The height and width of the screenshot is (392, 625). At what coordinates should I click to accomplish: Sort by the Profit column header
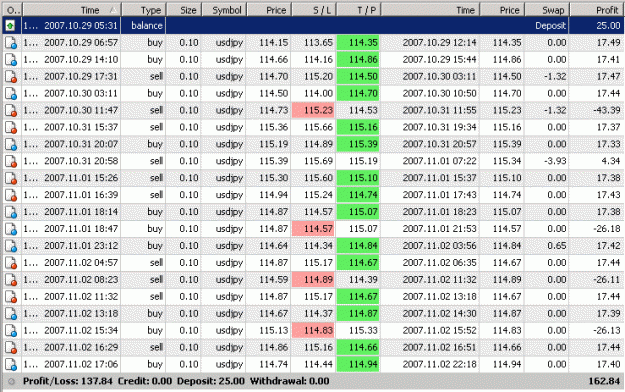597,10
